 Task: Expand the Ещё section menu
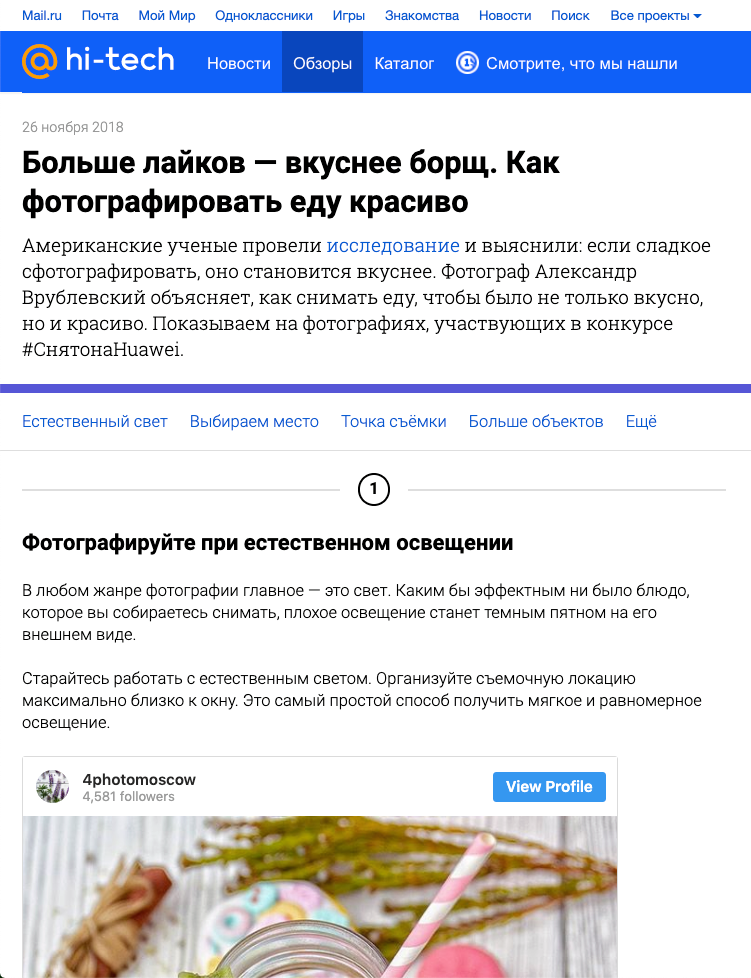tap(641, 422)
